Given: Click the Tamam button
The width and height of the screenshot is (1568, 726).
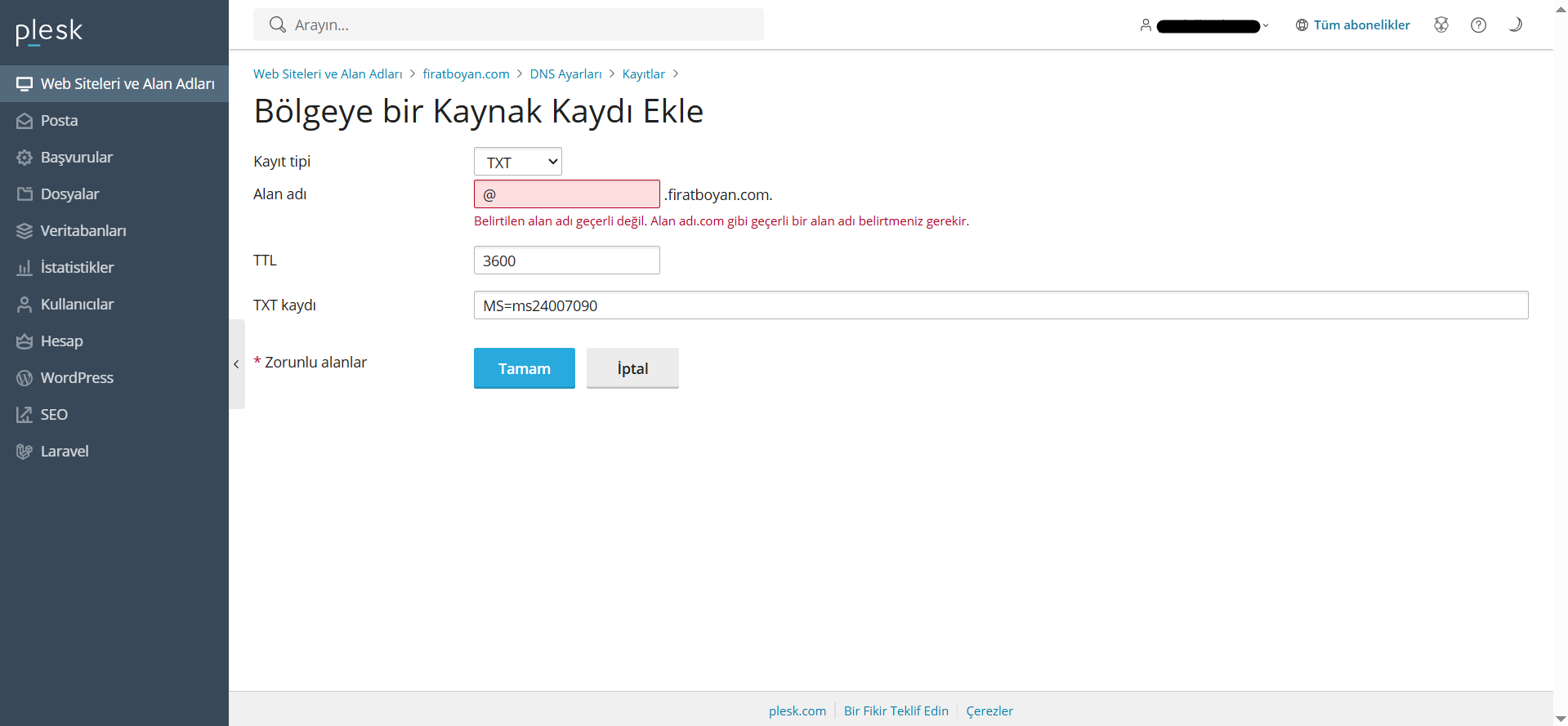Looking at the screenshot, I should pos(525,368).
